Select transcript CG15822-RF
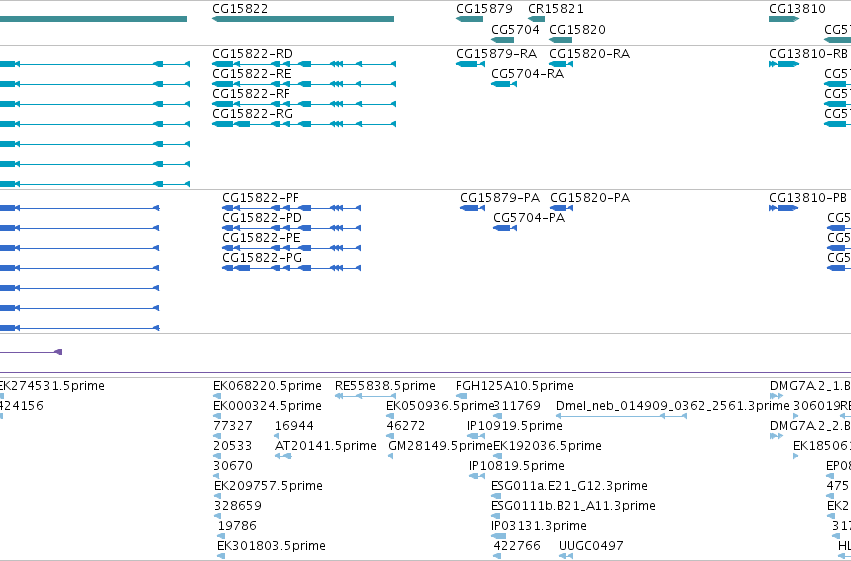The image size is (851, 561). point(304,104)
